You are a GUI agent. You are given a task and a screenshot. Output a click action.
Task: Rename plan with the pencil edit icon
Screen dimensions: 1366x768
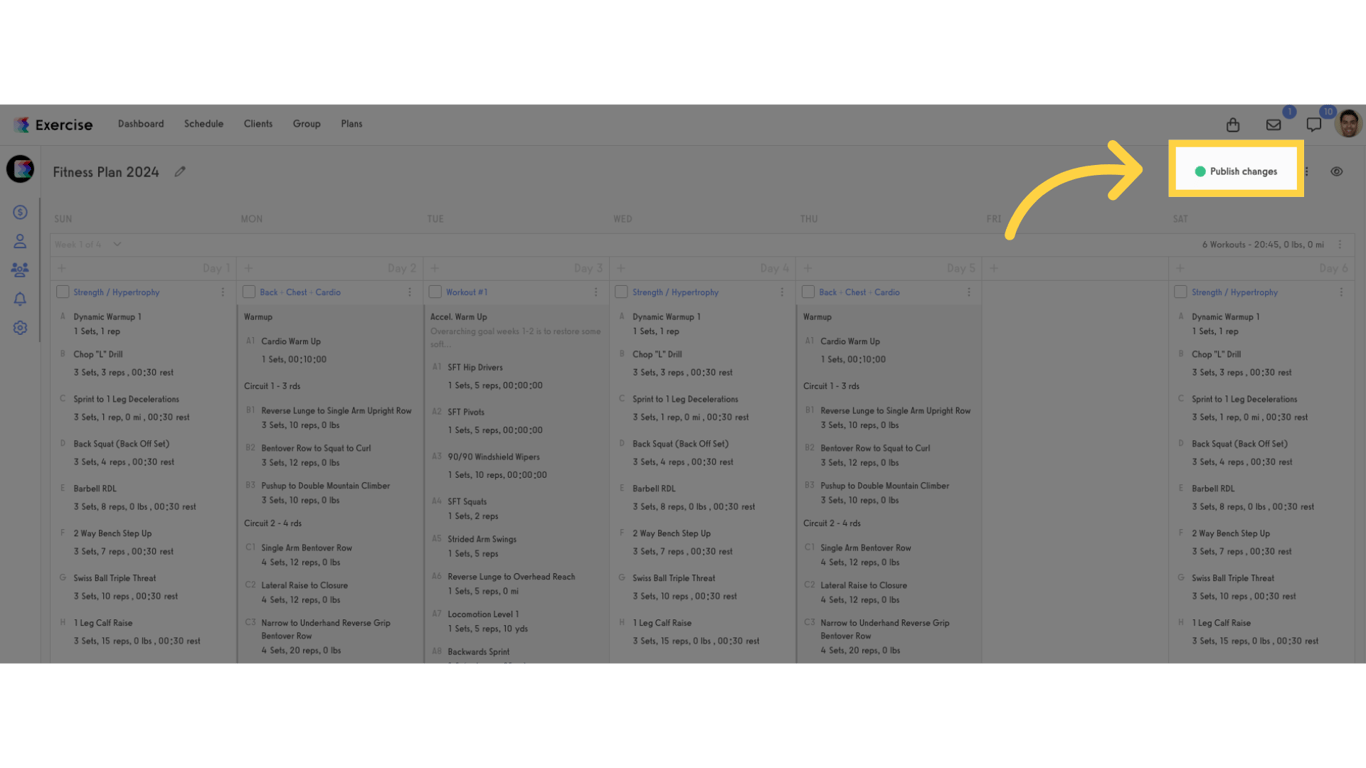click(x=180, y=171)
